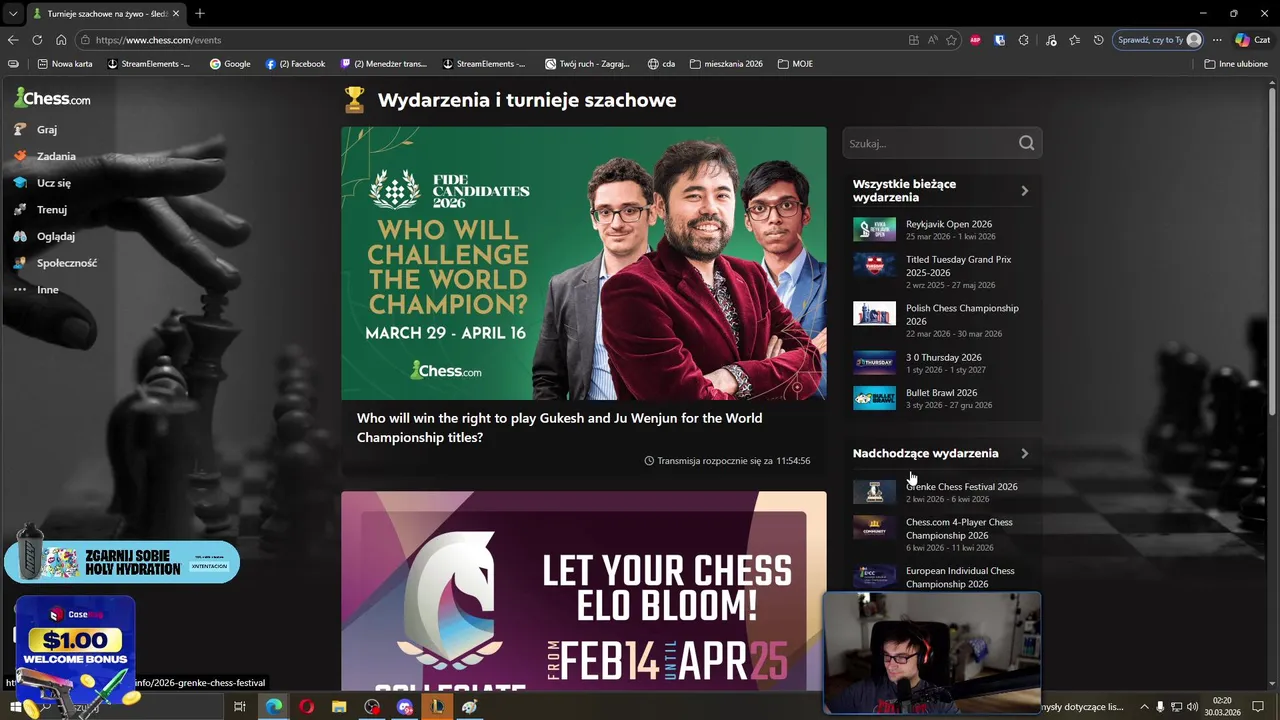The image size is (1280, 720).
Task: Open the volume speaker tray icon
Action: coord(1192,707)
